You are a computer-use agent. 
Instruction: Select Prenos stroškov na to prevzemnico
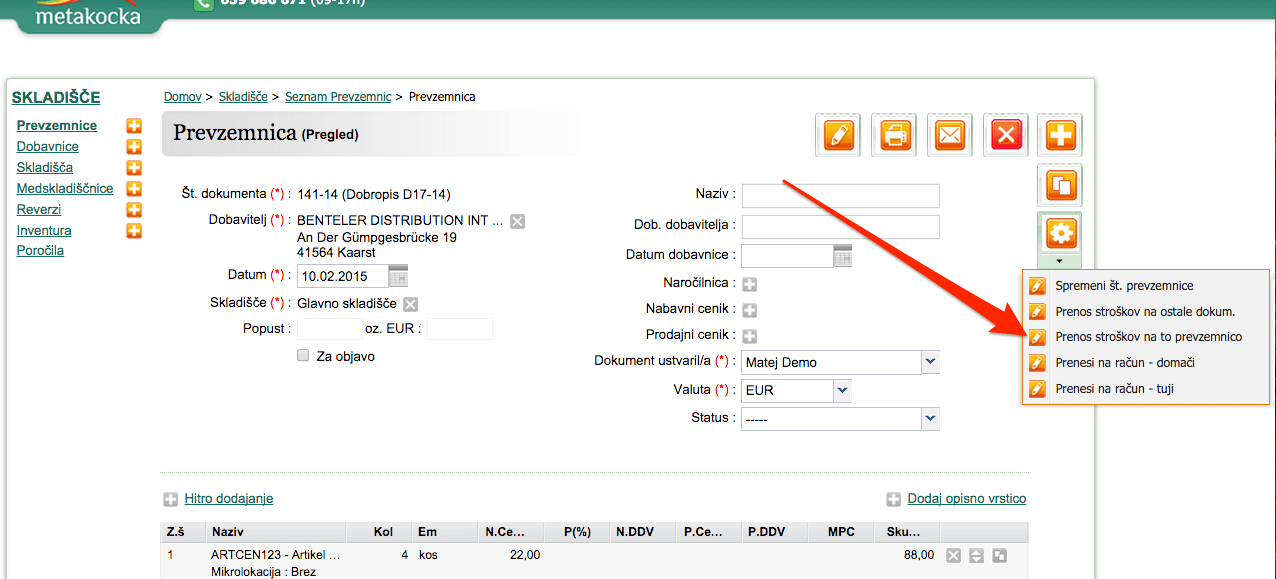pyautogui.click(x=1148, y=337)
